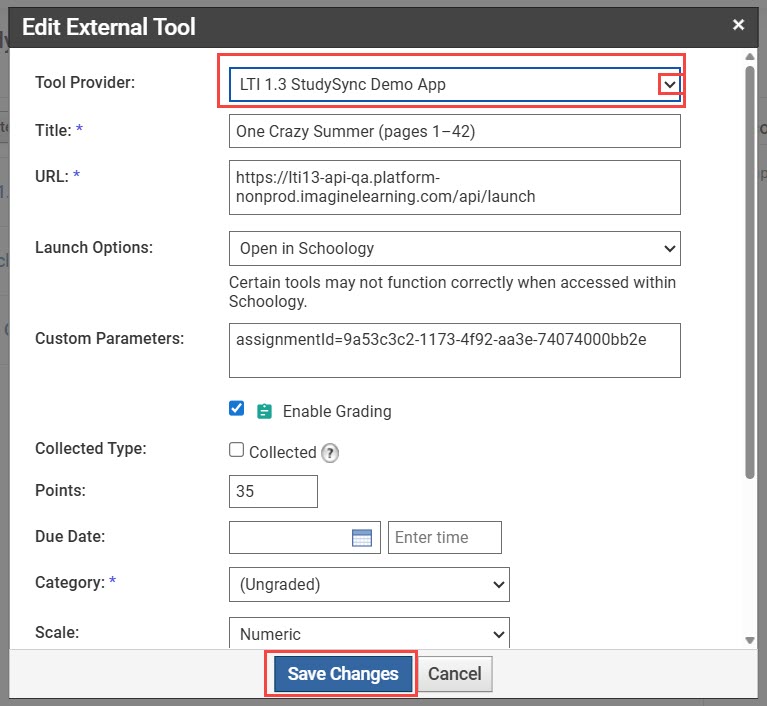
Task: Click the Tool Provider label
Action: click(x=85, y=82)
